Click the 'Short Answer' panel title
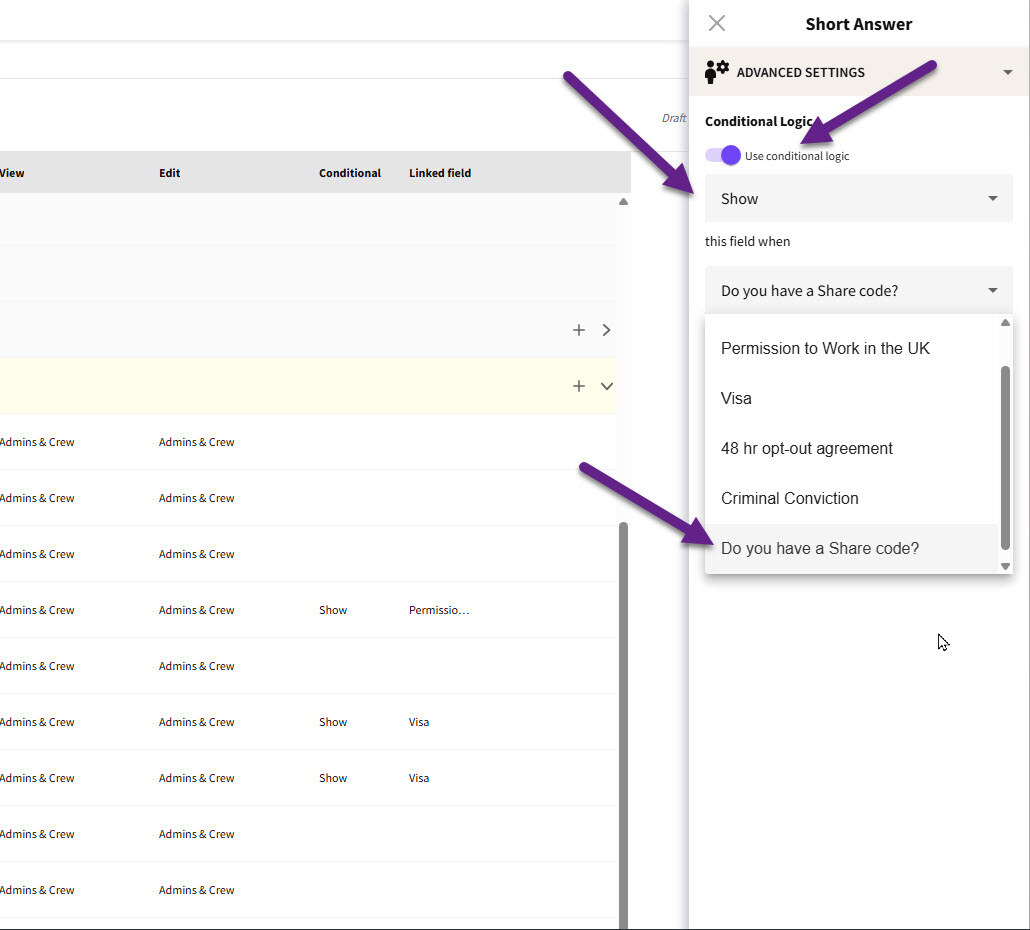1030x930 pixels. pos(859,24)
